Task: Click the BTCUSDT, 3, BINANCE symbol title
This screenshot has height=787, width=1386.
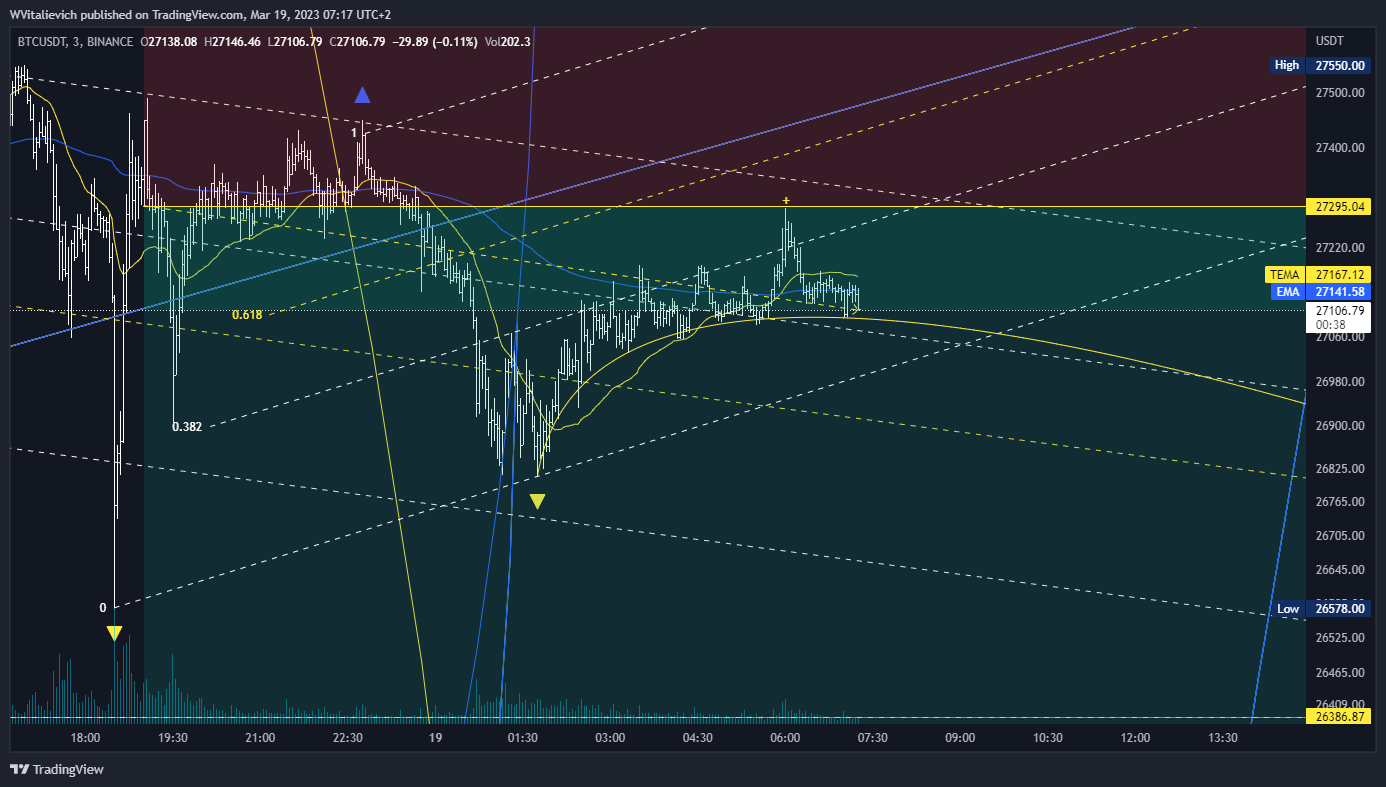Action: (x=75, y=42)
